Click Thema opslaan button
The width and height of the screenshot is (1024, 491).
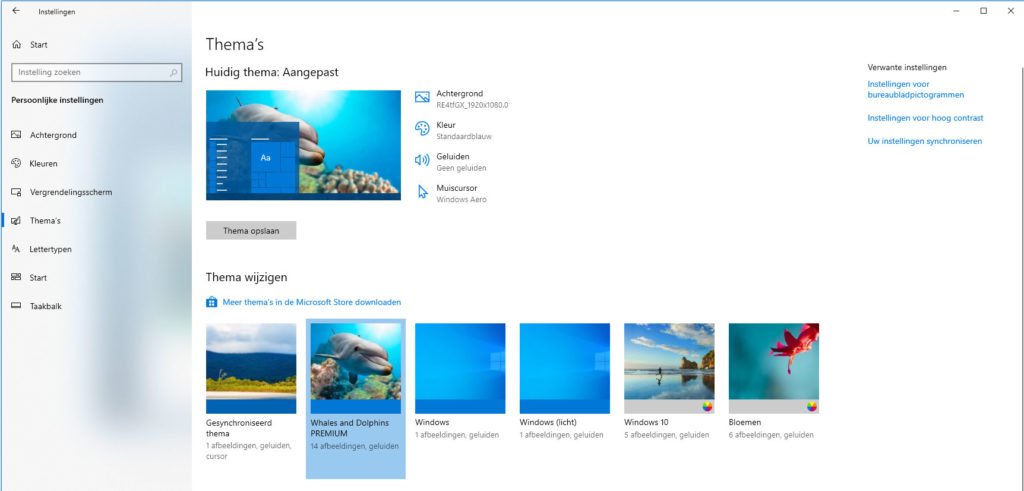[251, 230]
